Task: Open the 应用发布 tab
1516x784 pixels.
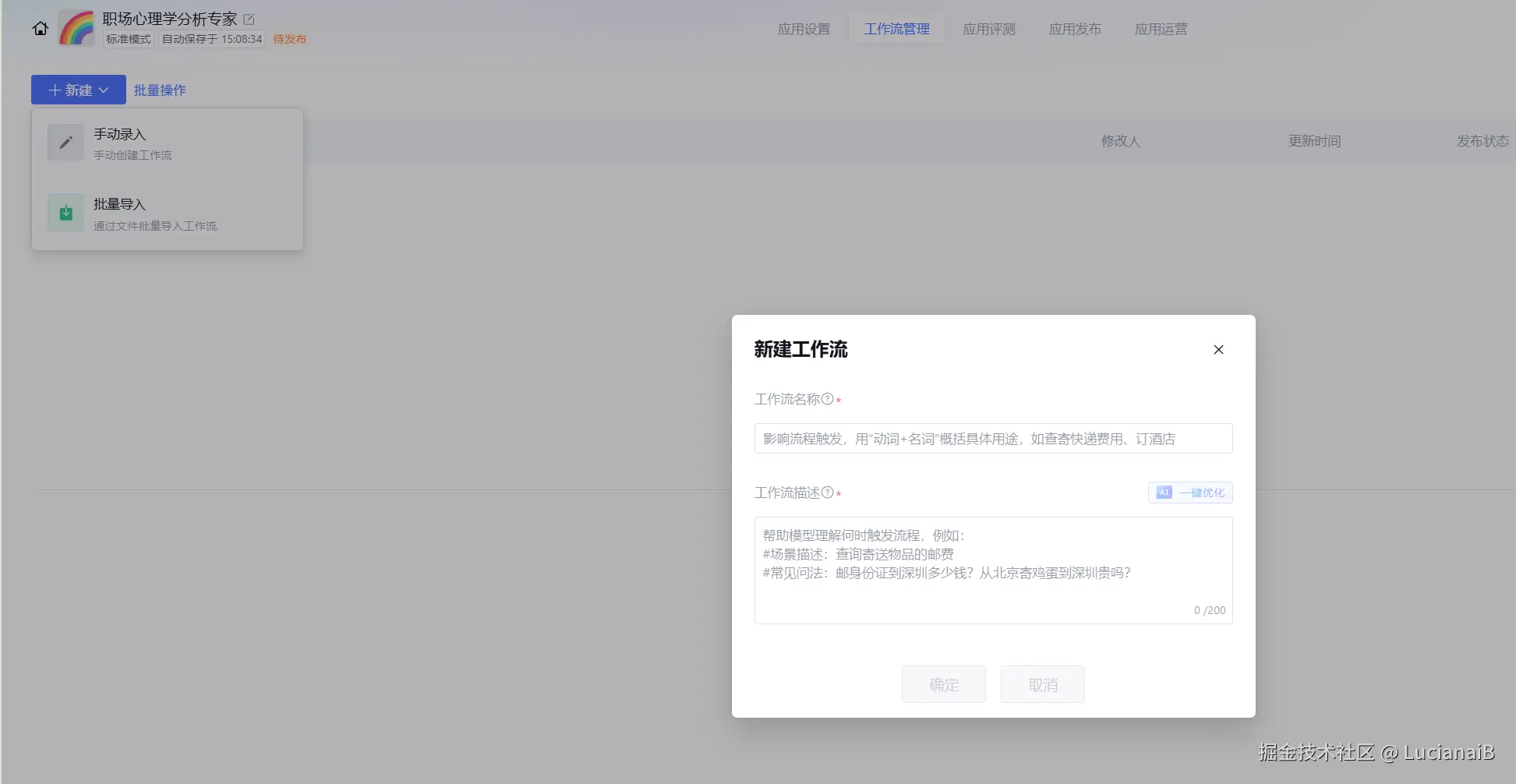Action: tap(1075, 28)
